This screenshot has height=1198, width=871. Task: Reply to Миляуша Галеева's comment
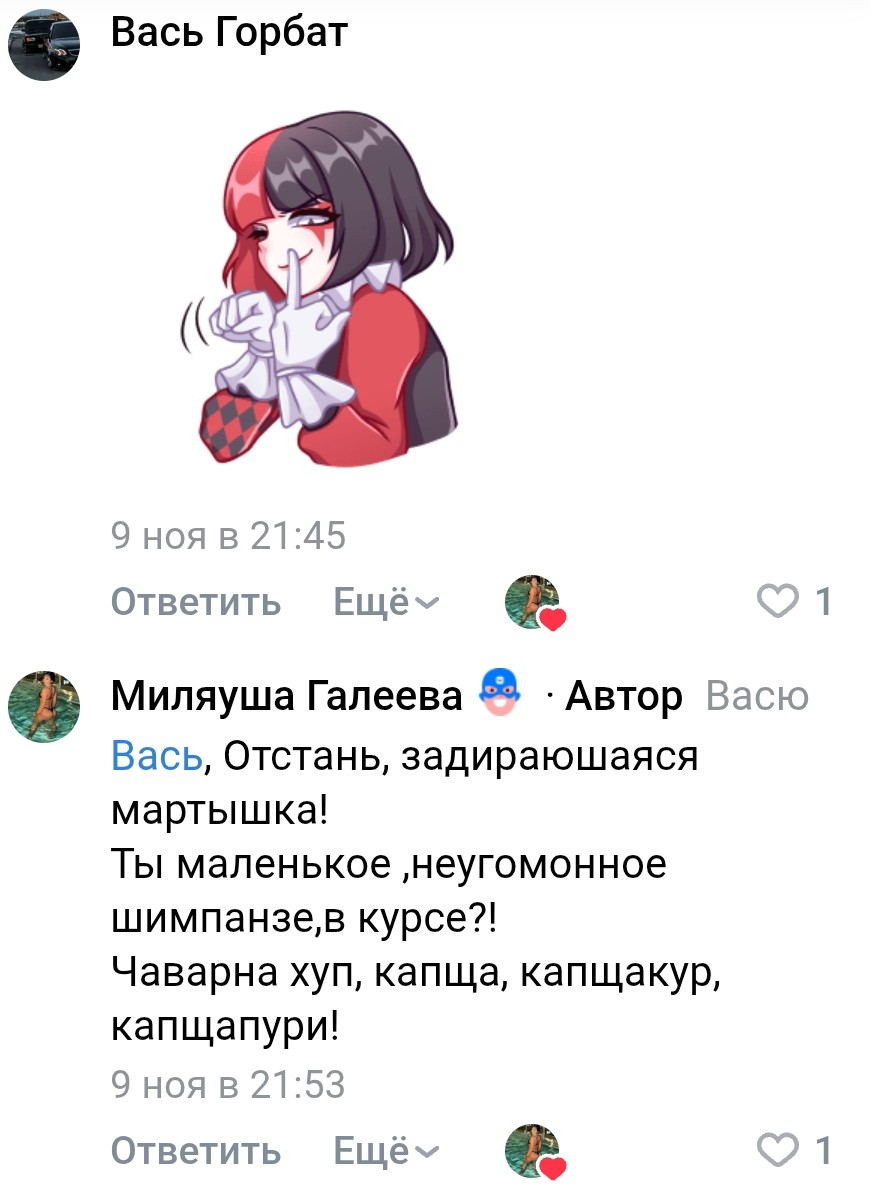pos(196,1151)
